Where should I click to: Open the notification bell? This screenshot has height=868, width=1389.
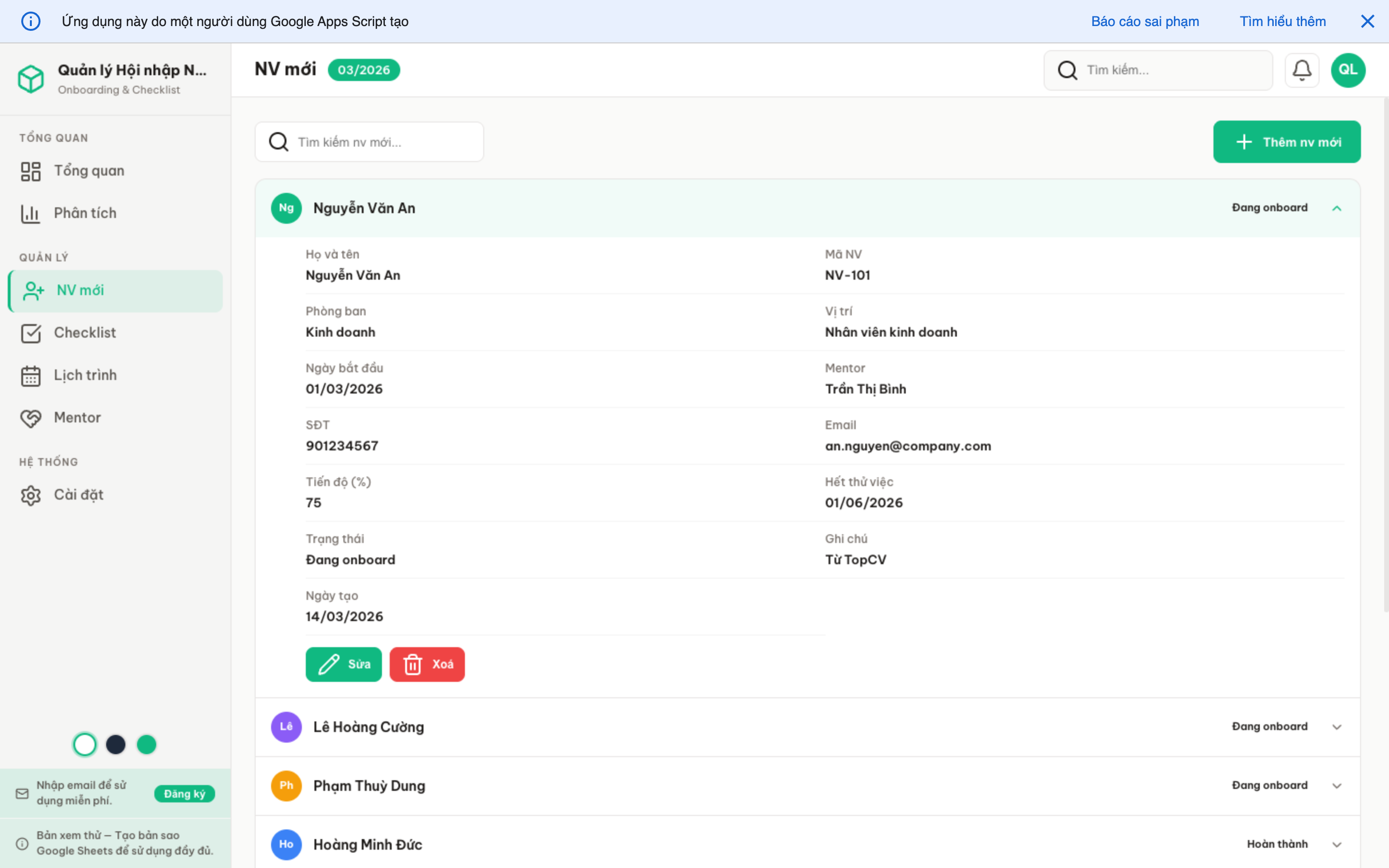click(1302, 69)
